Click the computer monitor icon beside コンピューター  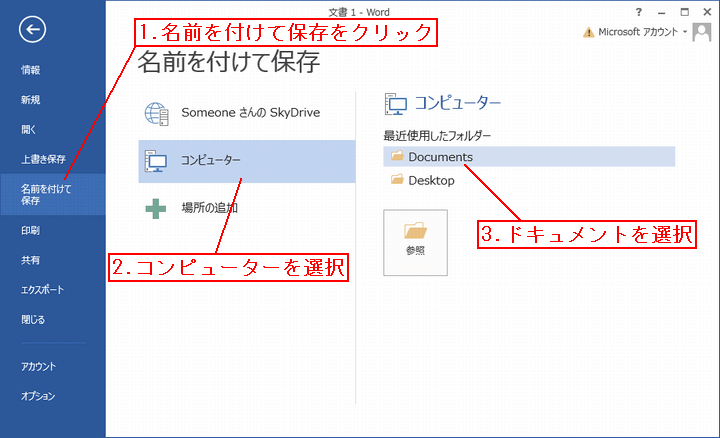pyautogui.click(x=156, y=161)
